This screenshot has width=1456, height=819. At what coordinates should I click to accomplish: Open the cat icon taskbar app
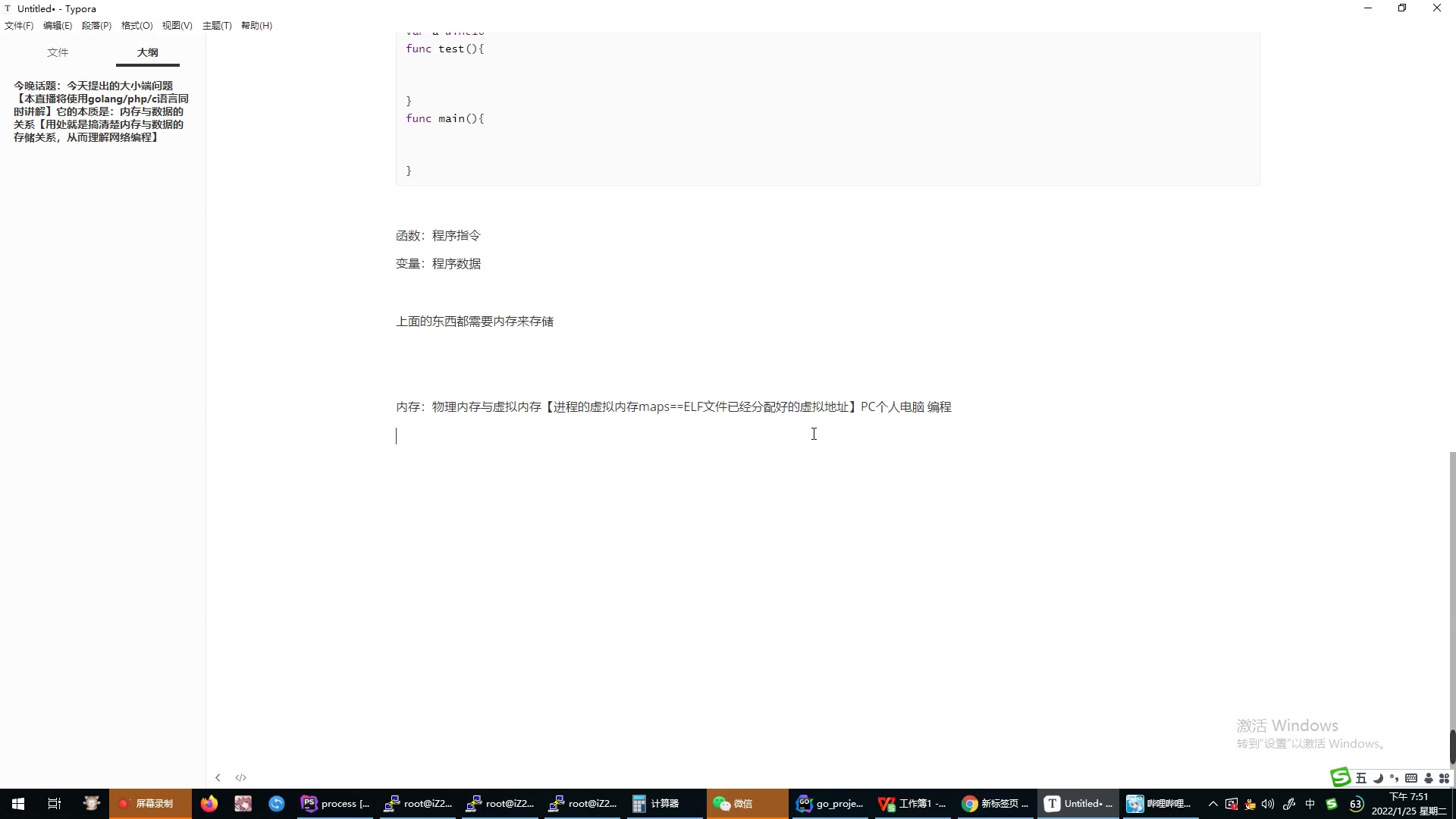(x=92, y=804)
